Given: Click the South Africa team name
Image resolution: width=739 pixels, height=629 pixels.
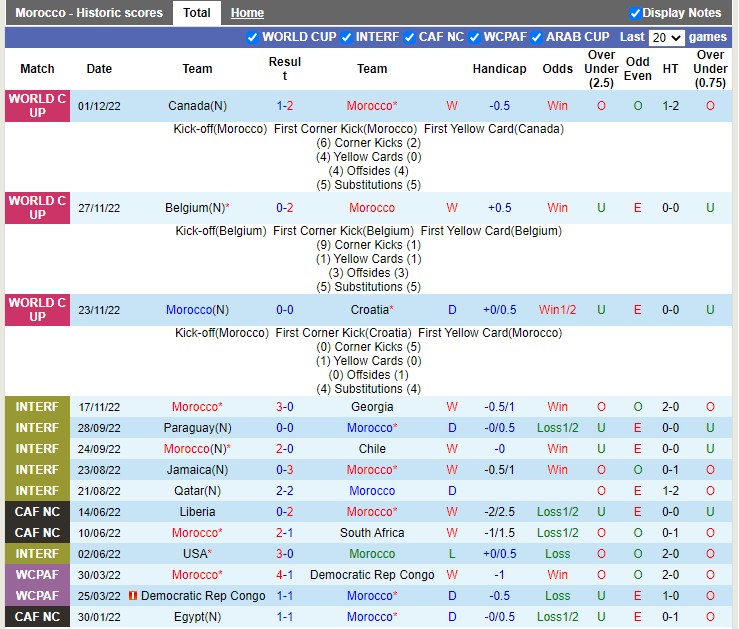Looking at the screenshot, I should (x=372, y=532).
